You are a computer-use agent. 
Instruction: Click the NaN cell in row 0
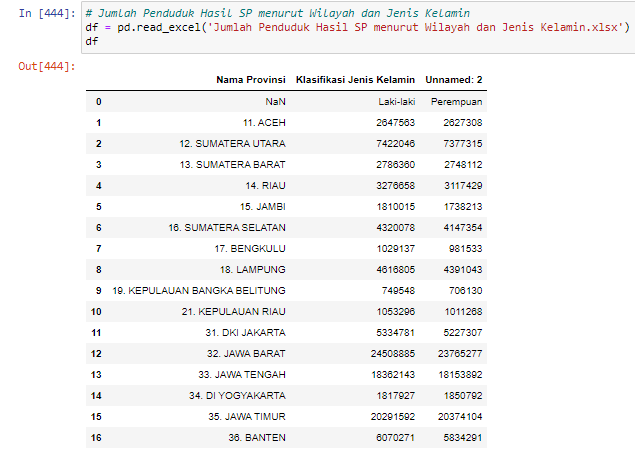click(x=275, y=102)
